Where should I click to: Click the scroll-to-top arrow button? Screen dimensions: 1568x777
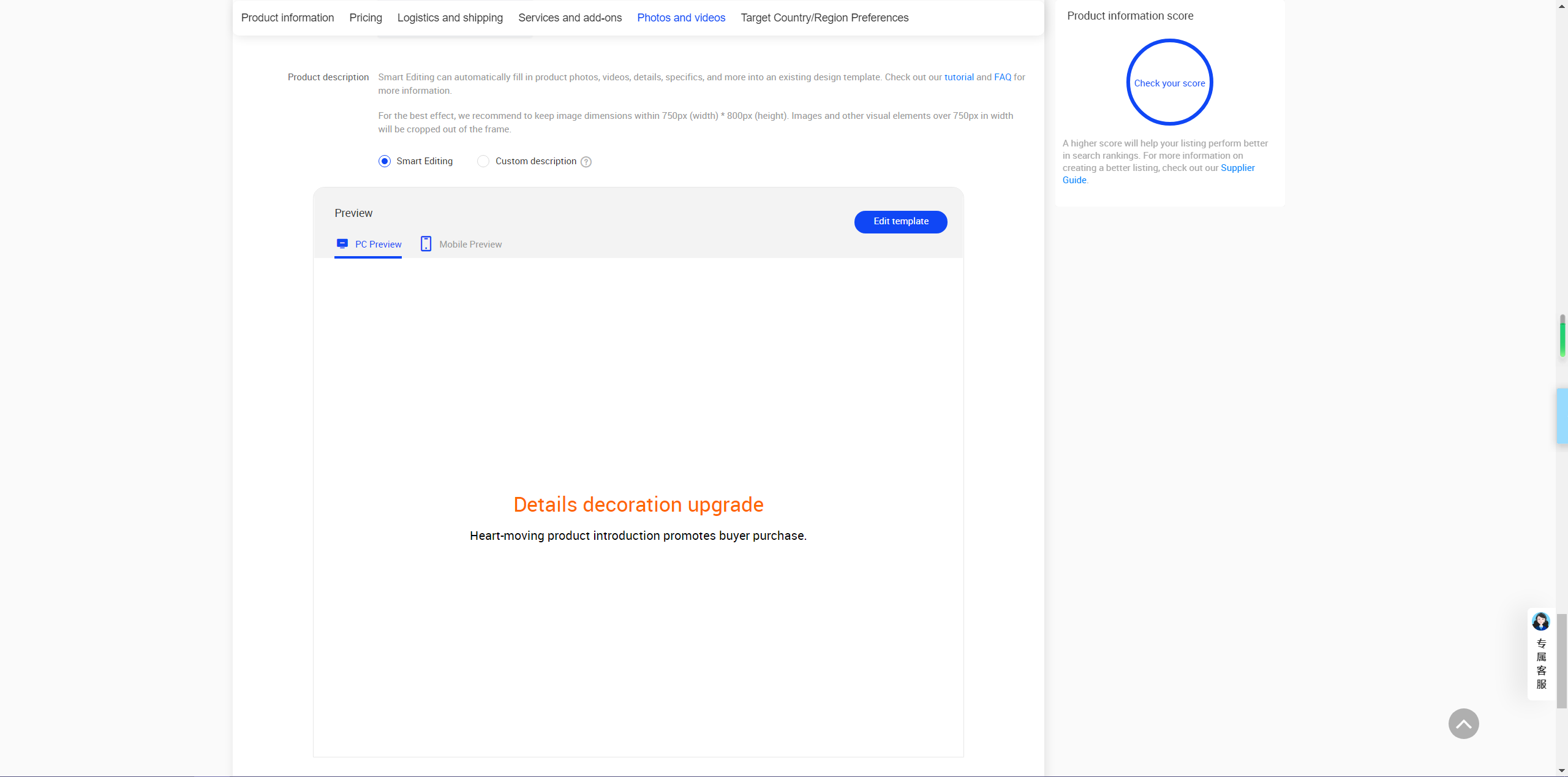coord(1463,724)
